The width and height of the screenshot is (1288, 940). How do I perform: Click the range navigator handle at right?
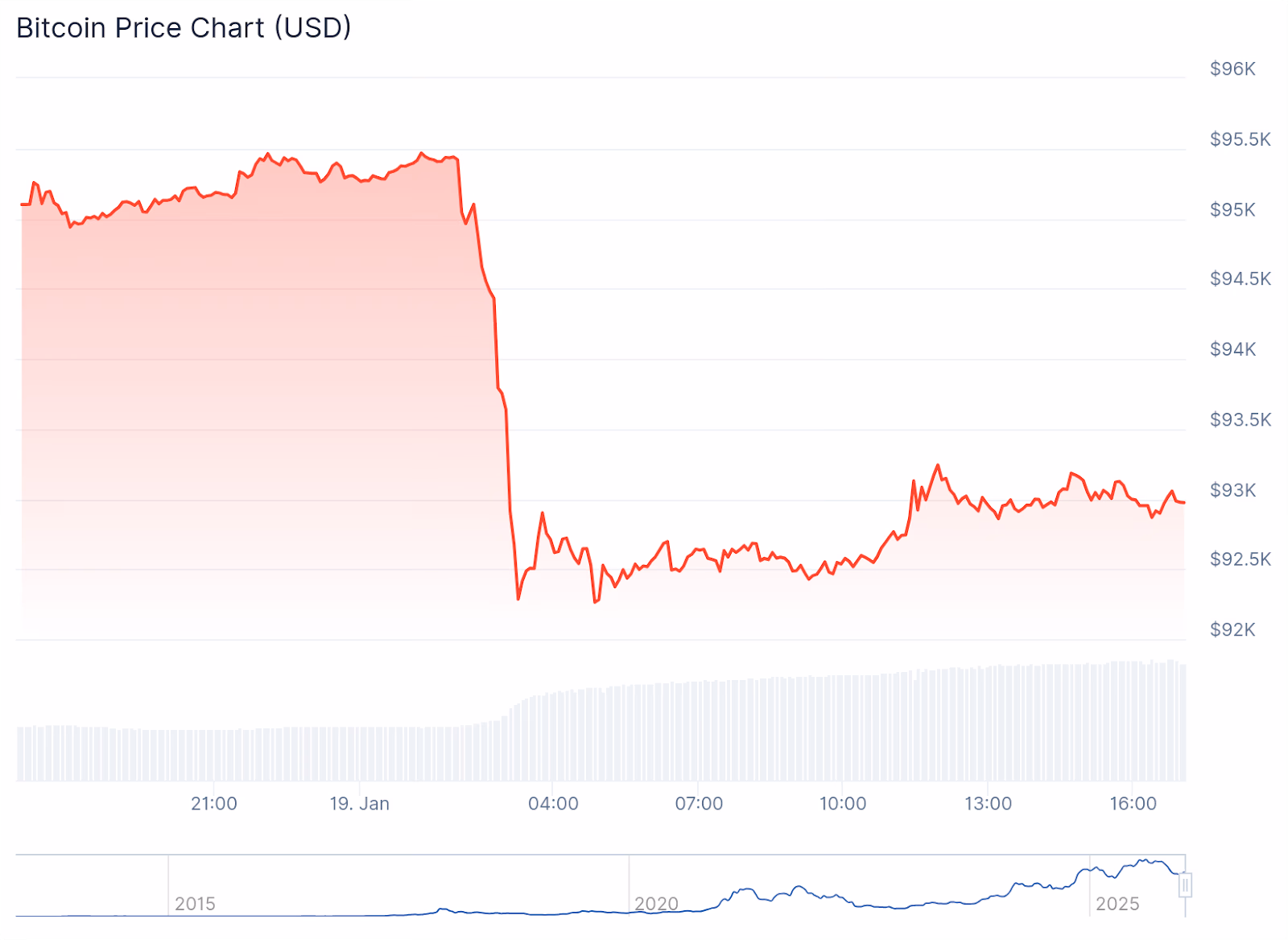(1185, 885)
